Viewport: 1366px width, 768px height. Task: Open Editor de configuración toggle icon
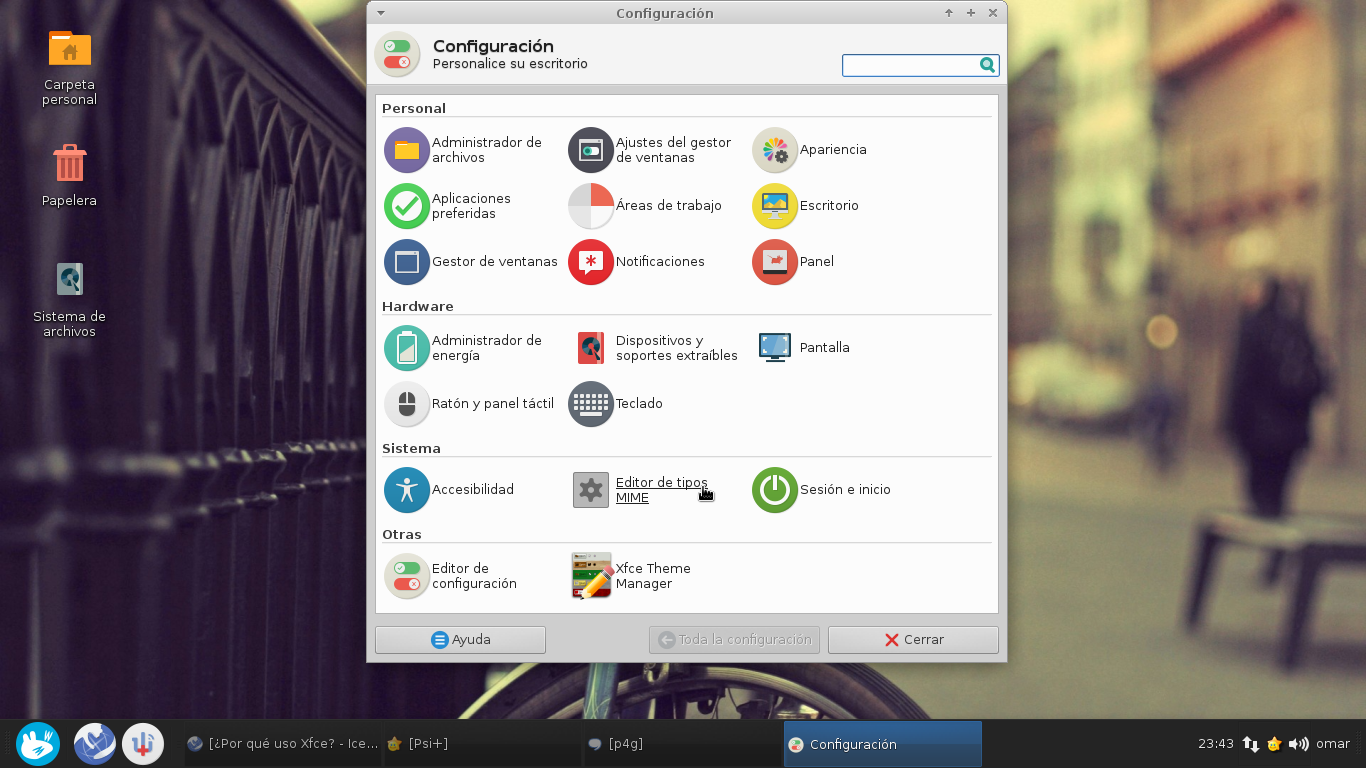point(407,576)
